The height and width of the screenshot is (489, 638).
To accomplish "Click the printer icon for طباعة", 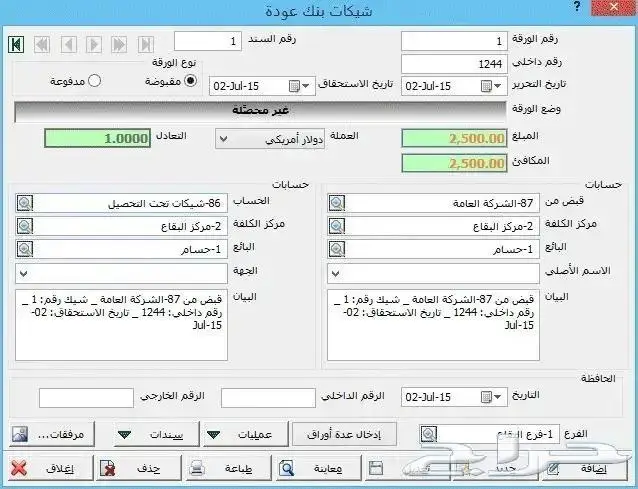I will click(x=197, y=469).
